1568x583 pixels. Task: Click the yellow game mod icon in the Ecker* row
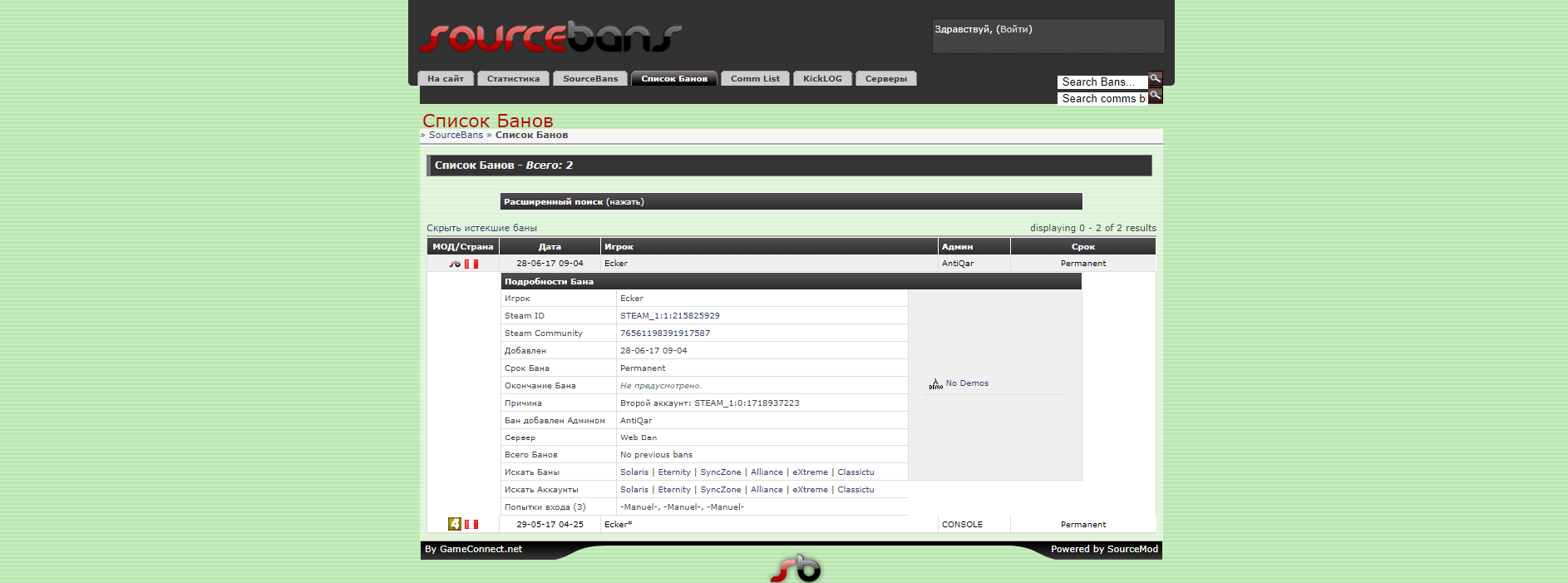coord(455,524)
